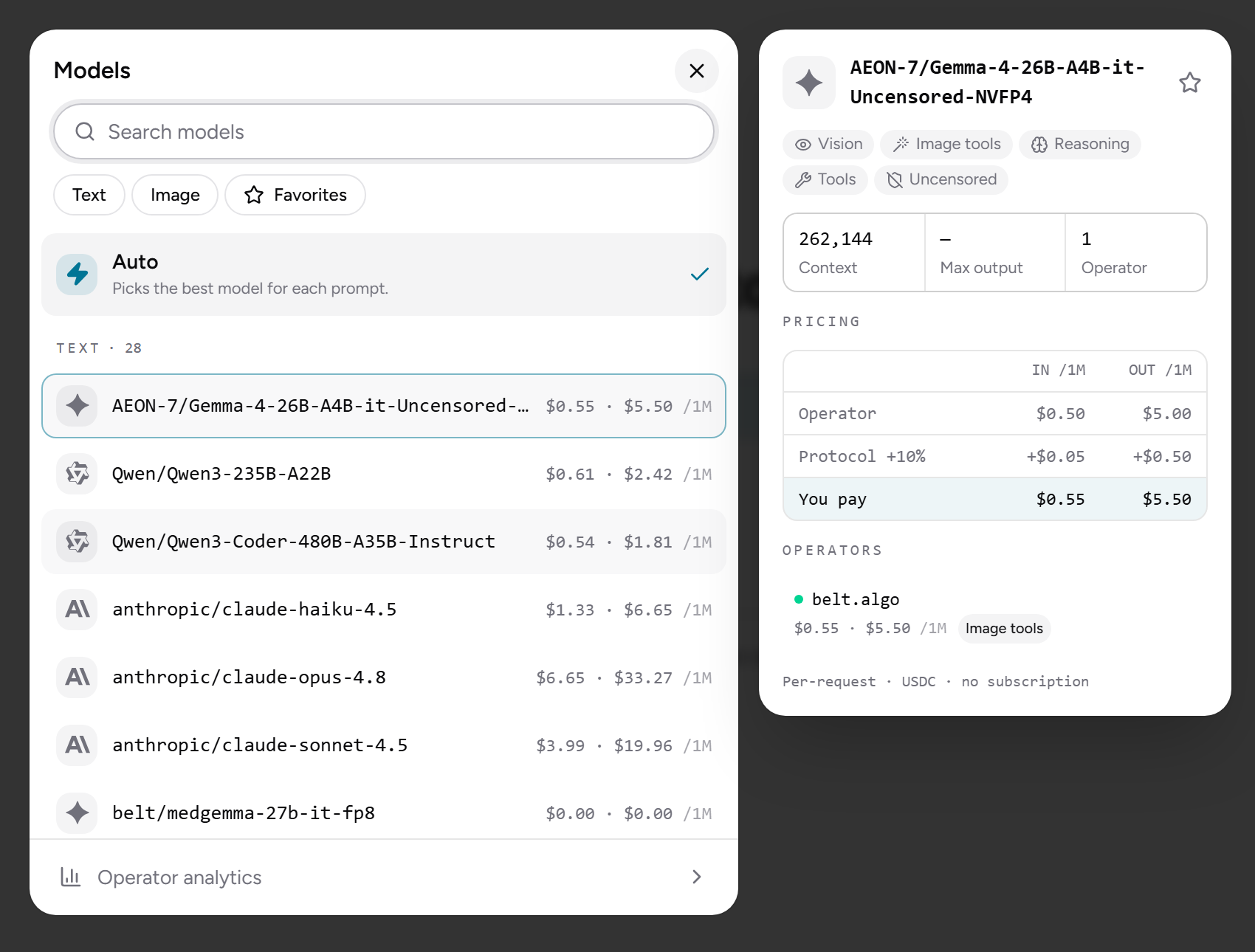Screen dimensions: 1255x952
Task: Close the Models dialog
Action: (x=696, y=71)
